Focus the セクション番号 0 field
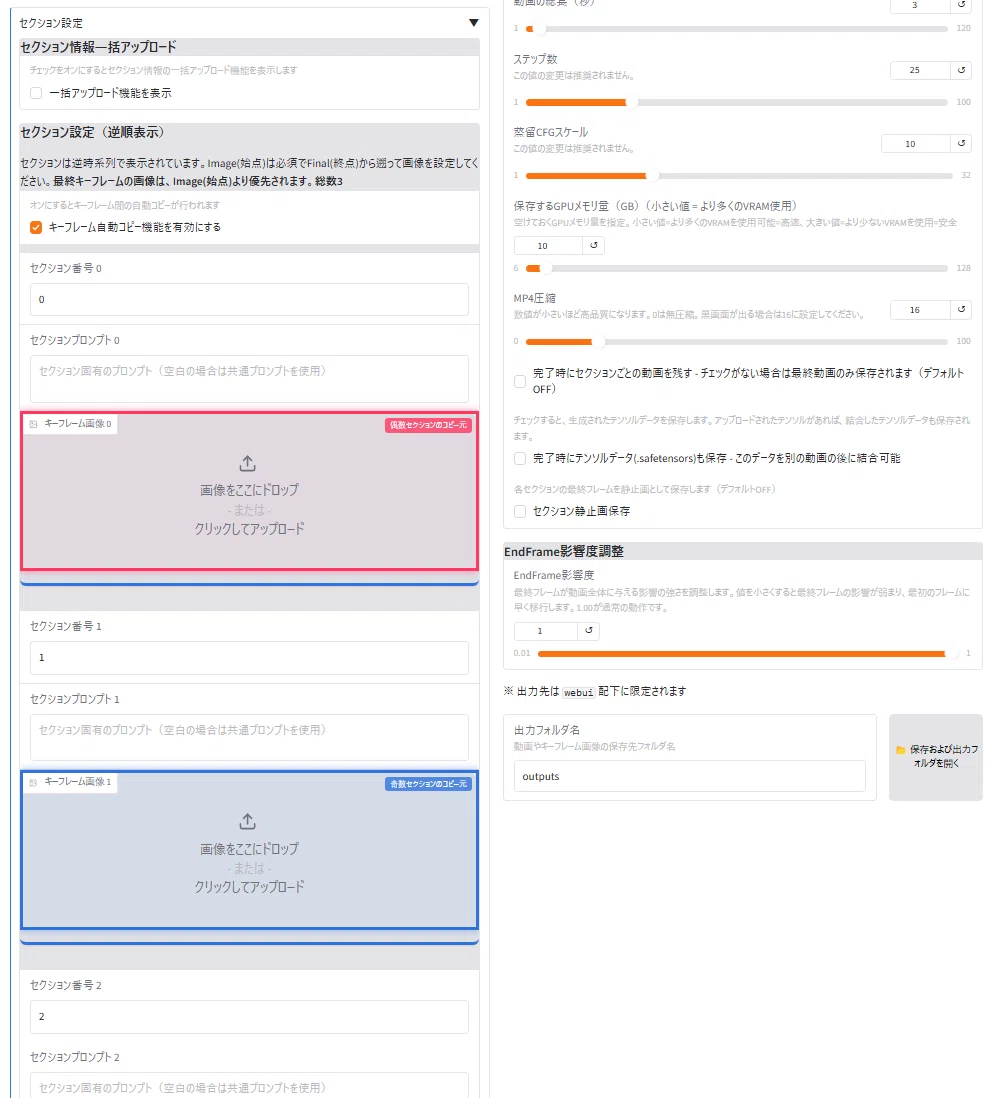This screenshot has width=989, height=1098. (249, 300)
